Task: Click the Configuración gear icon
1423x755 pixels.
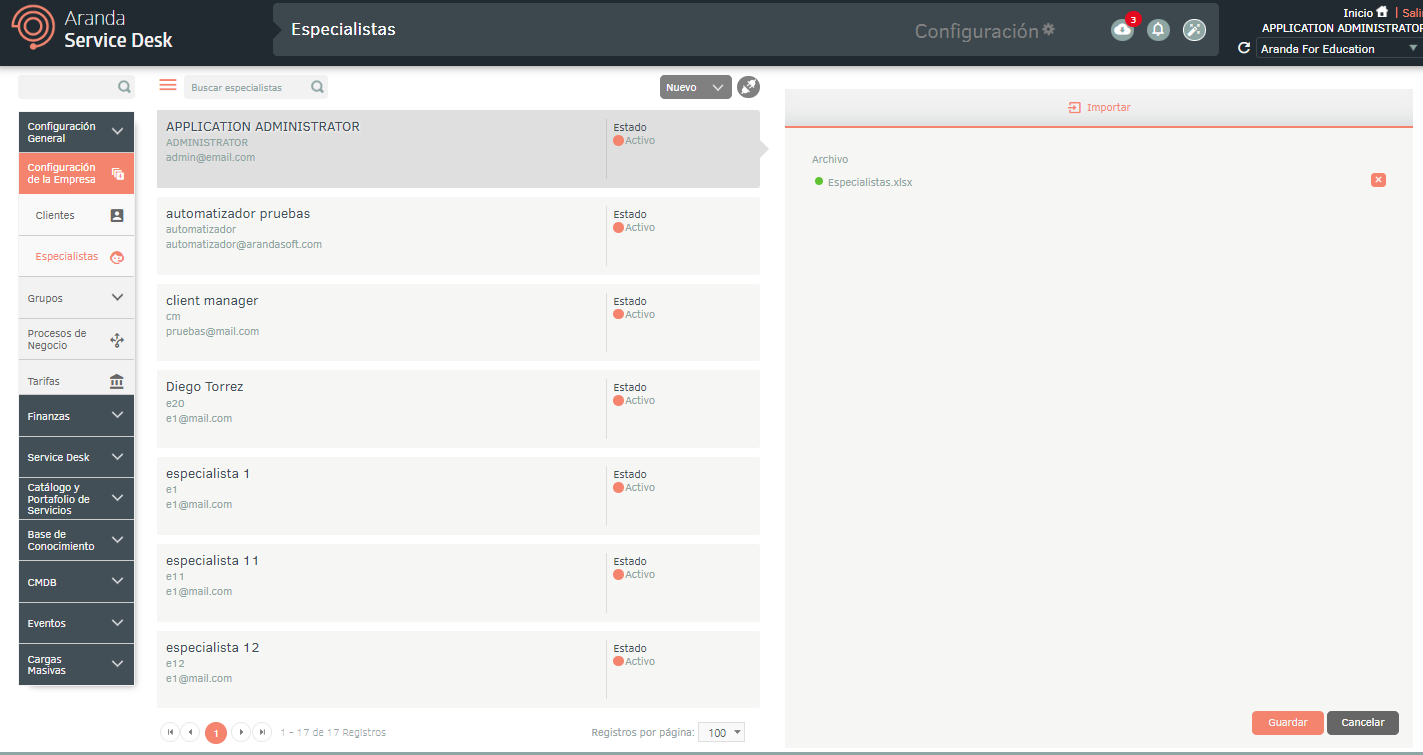Action: tap(1048, 30)
